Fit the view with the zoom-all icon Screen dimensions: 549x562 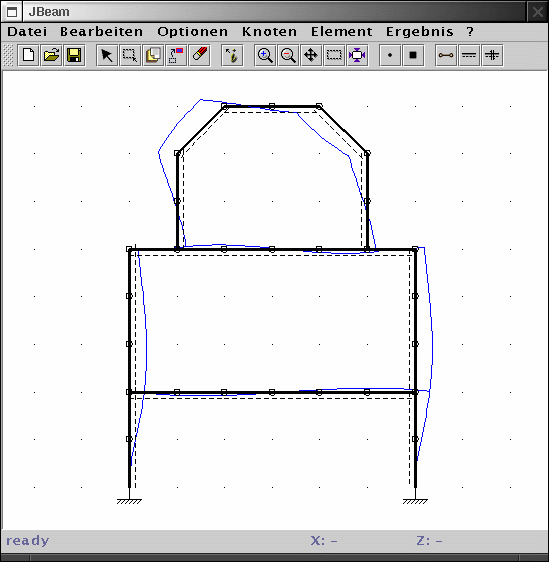(357, 56)
